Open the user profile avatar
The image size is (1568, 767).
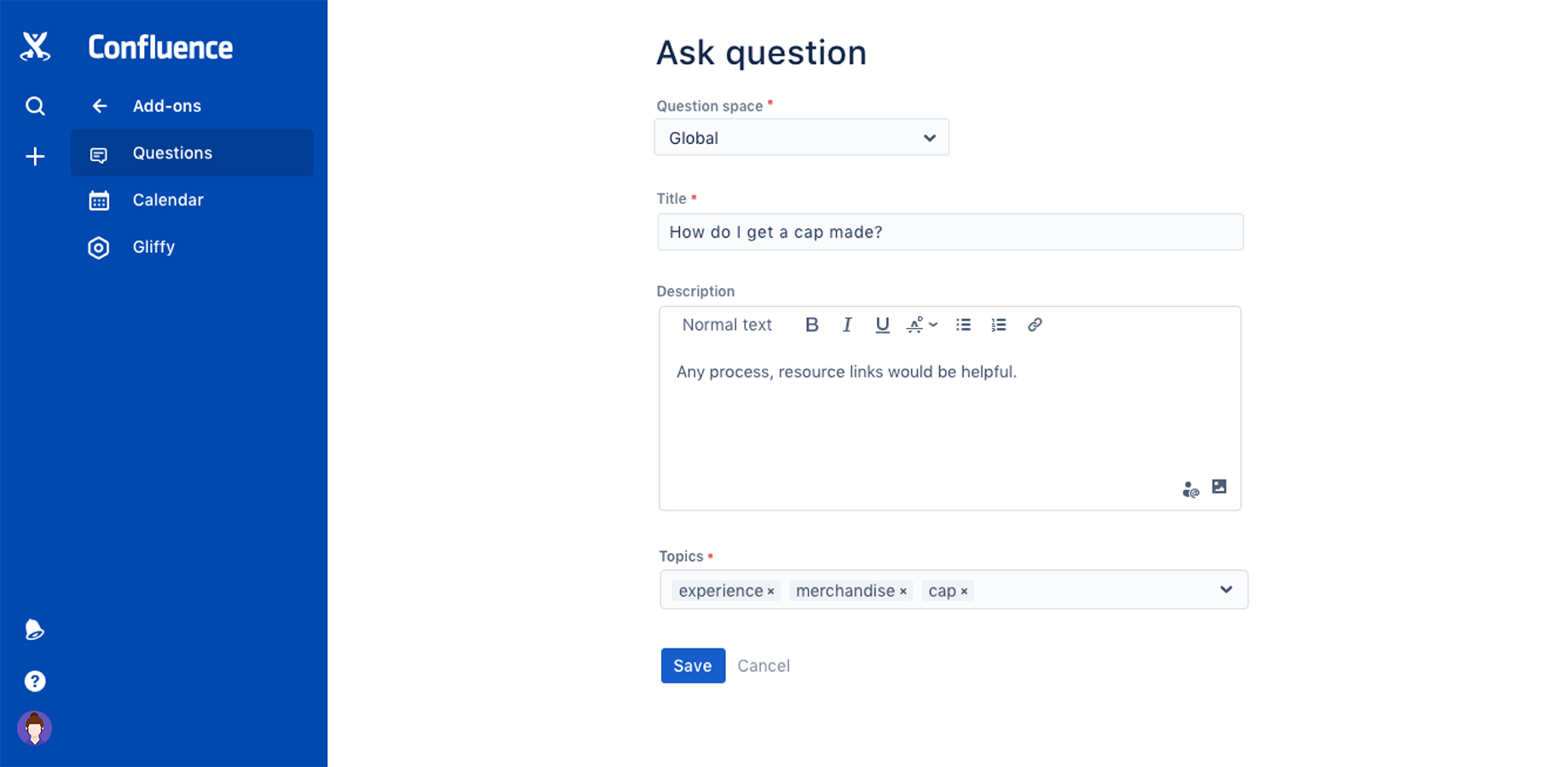coord(35,729)
